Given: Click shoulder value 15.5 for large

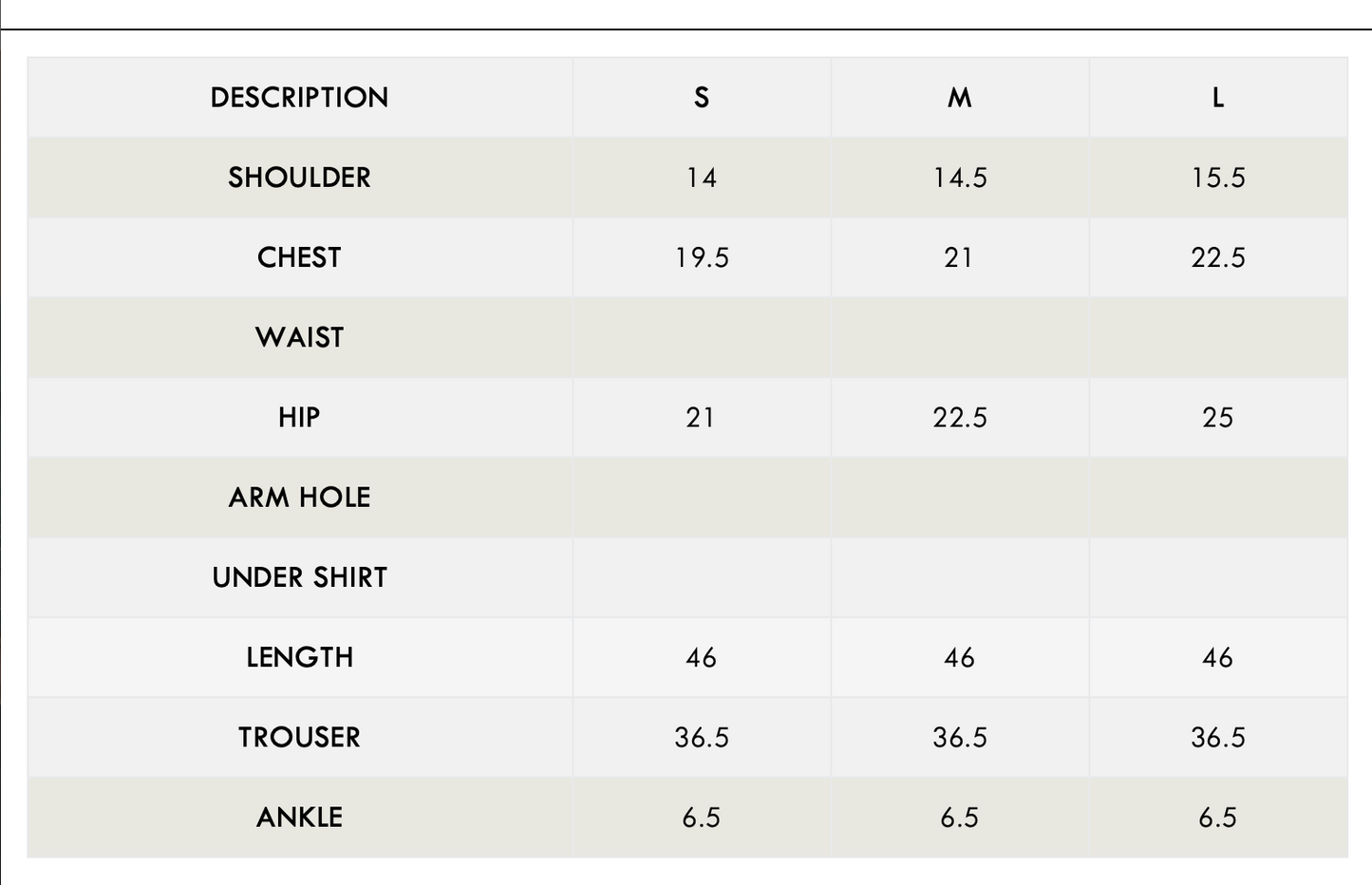Looking at the screenshot, I should (x=1218, y=178).
